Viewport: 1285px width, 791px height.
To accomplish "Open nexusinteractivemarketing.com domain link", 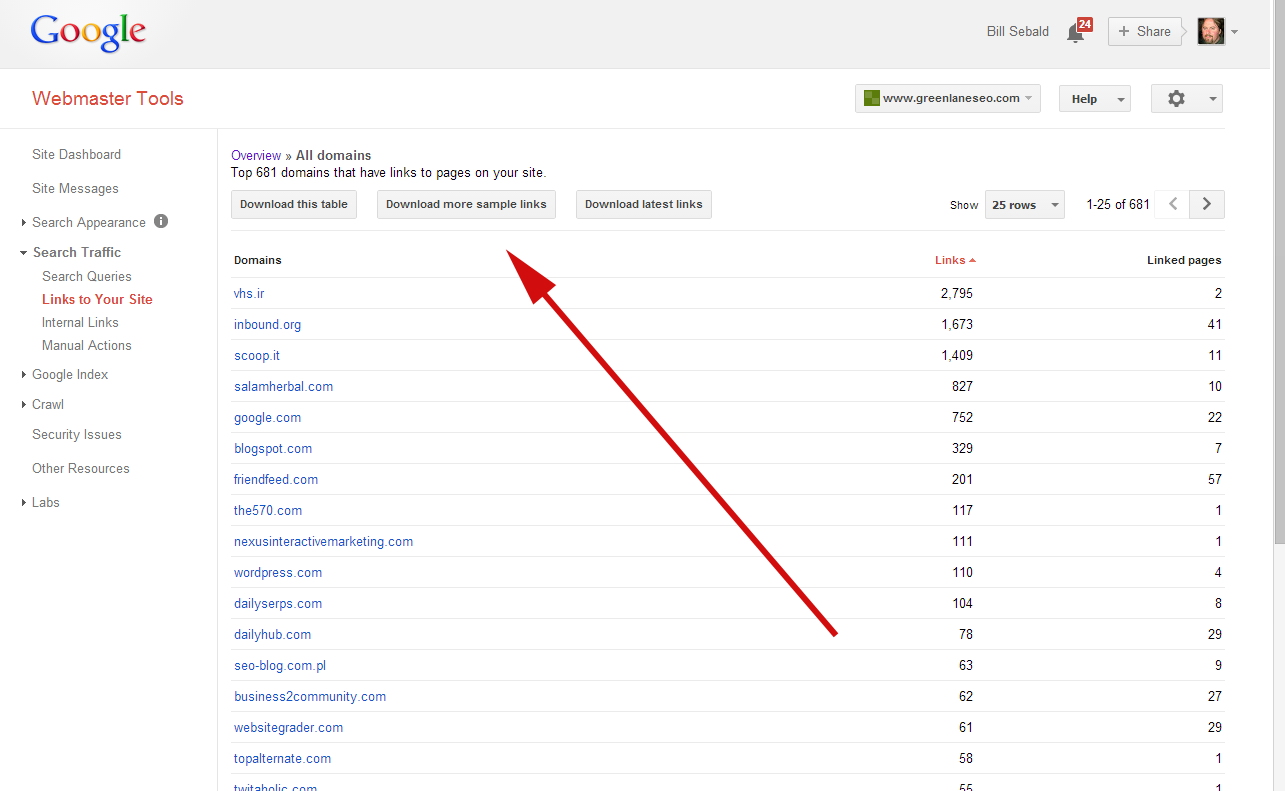I will 323,541.
